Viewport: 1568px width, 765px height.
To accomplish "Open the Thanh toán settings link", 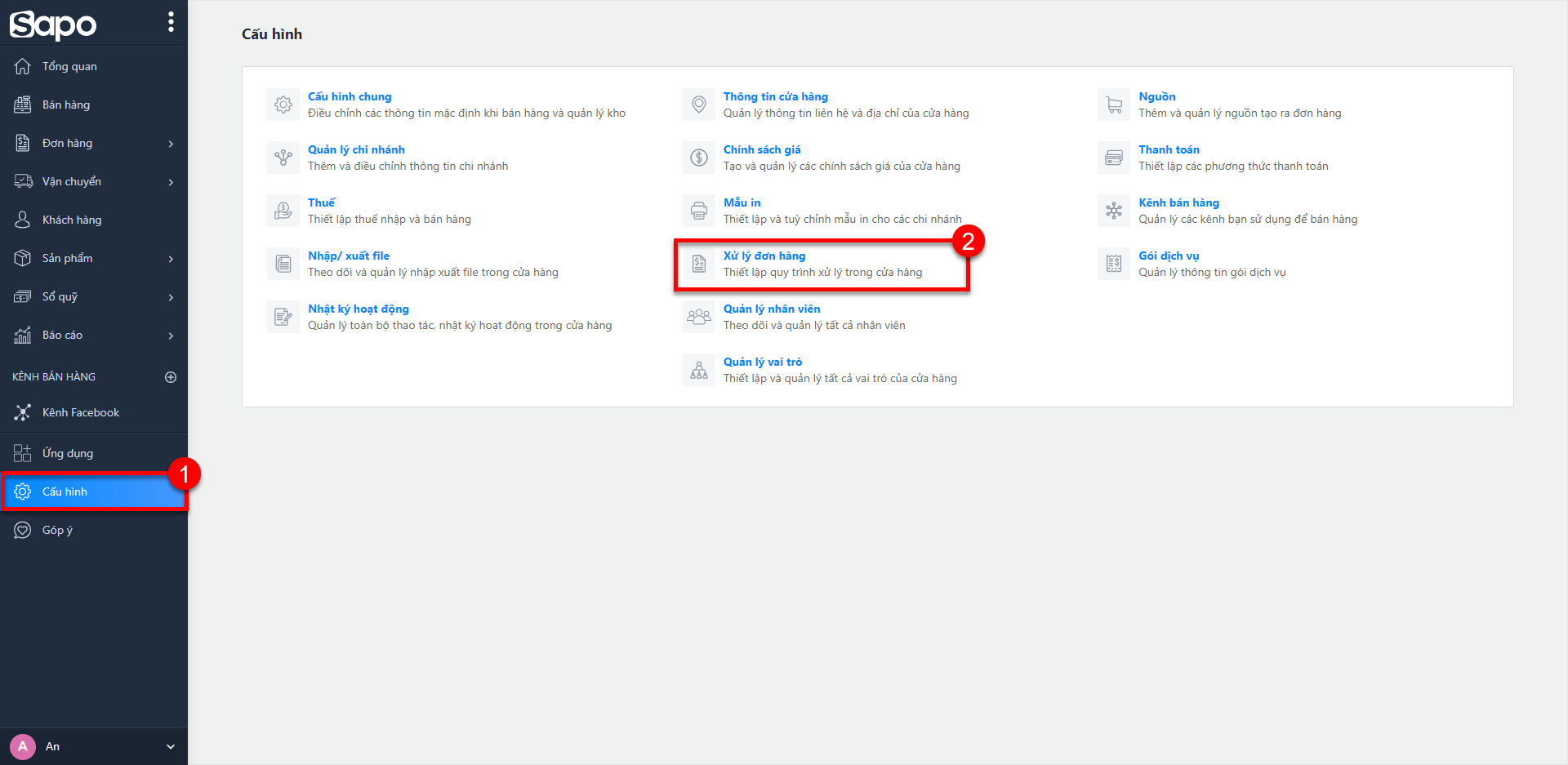I will [1169, 149].
